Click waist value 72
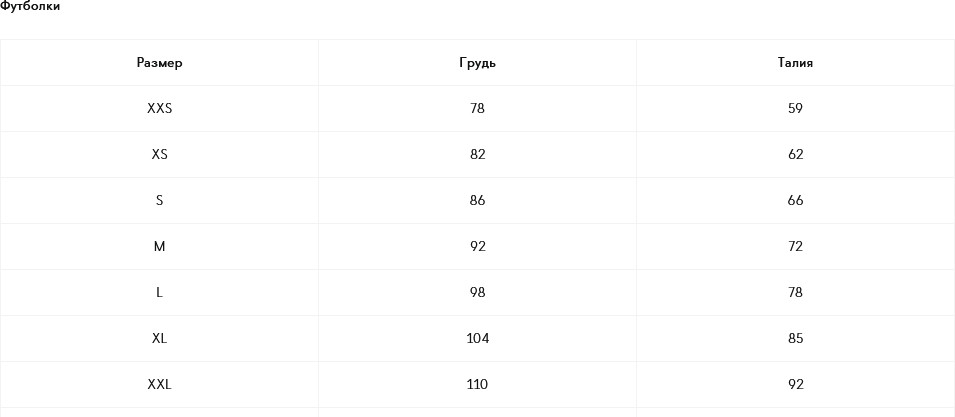The width and height of the screenshot is (955, 417). (x=795, y=247)
